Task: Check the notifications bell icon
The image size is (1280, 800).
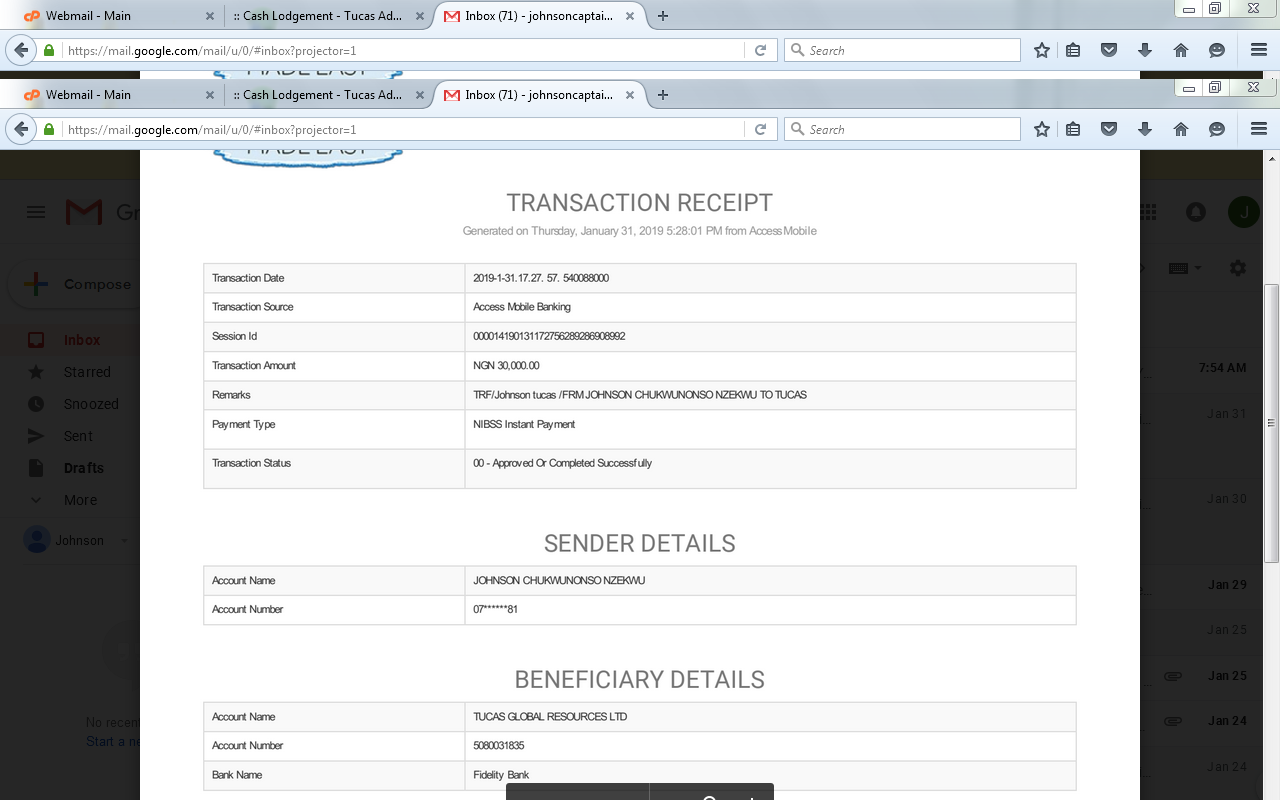Action: coord(1195,212)
